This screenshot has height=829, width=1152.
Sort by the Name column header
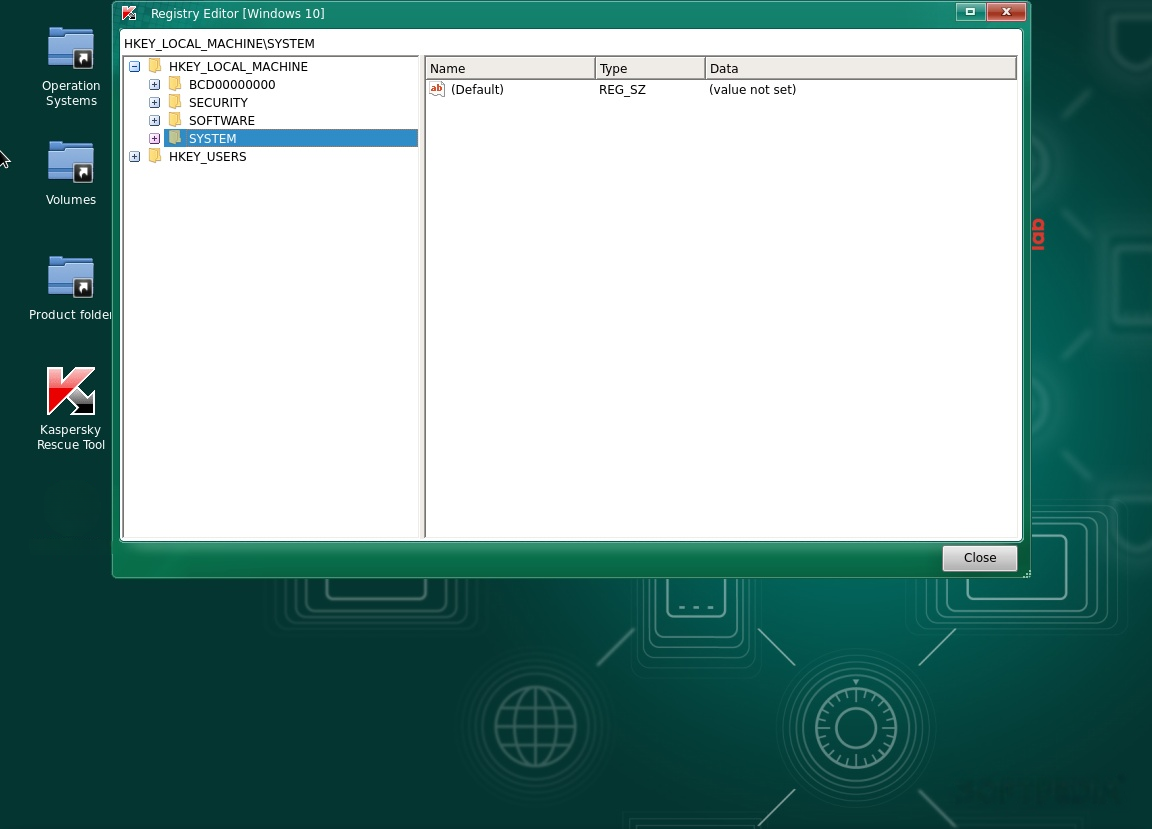click(510, 68)
